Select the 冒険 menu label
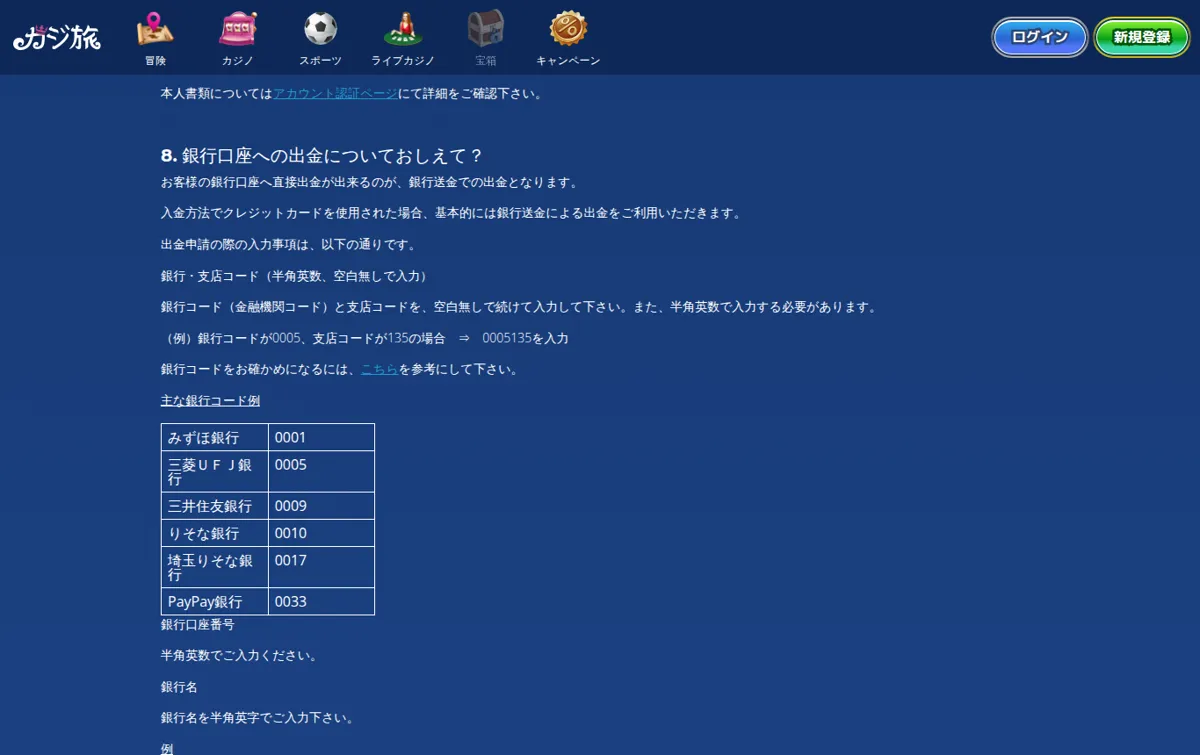 click(155, 61)
